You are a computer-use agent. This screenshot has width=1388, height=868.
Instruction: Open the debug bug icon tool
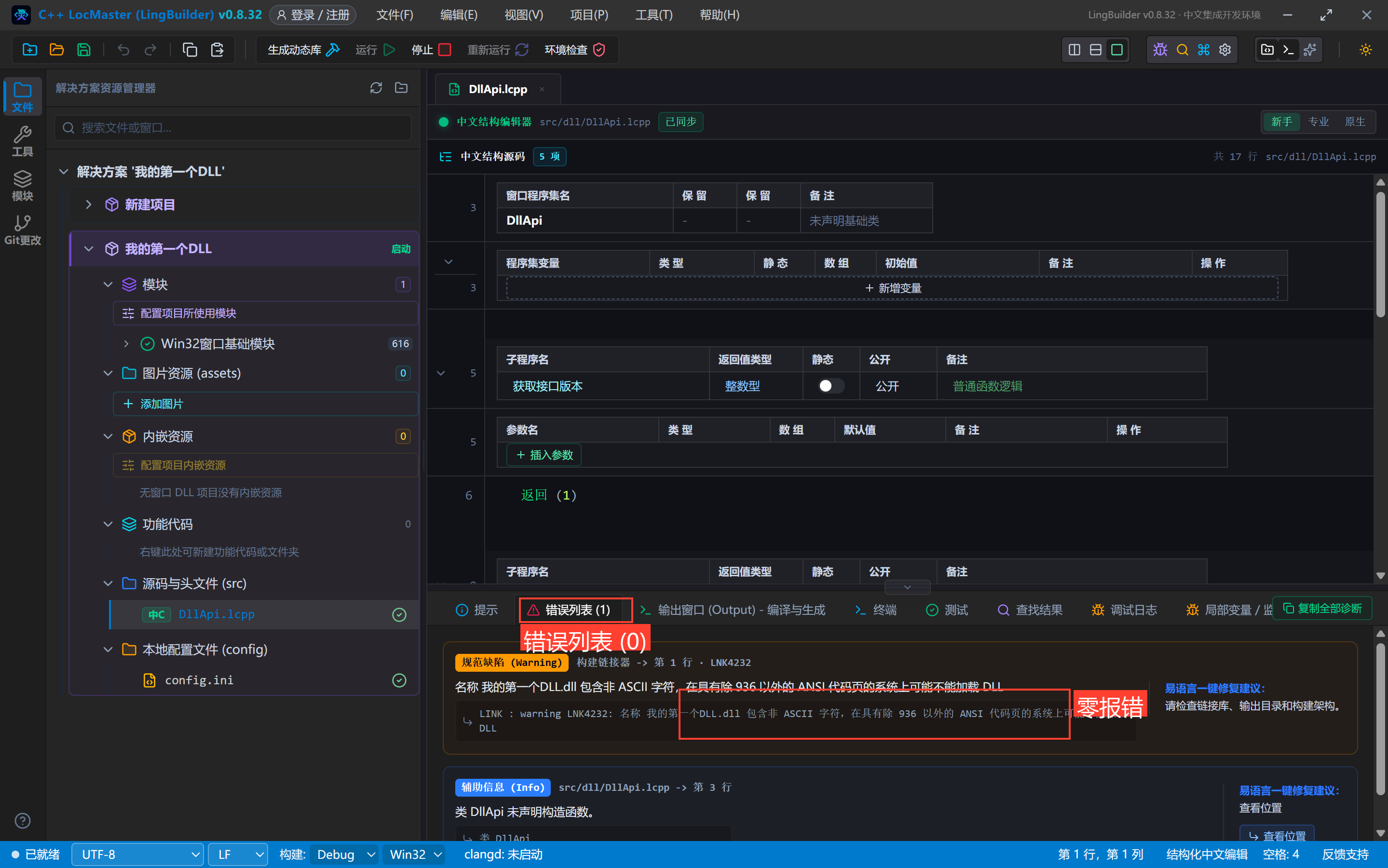pyautogui.click(x=1161, y=50)
